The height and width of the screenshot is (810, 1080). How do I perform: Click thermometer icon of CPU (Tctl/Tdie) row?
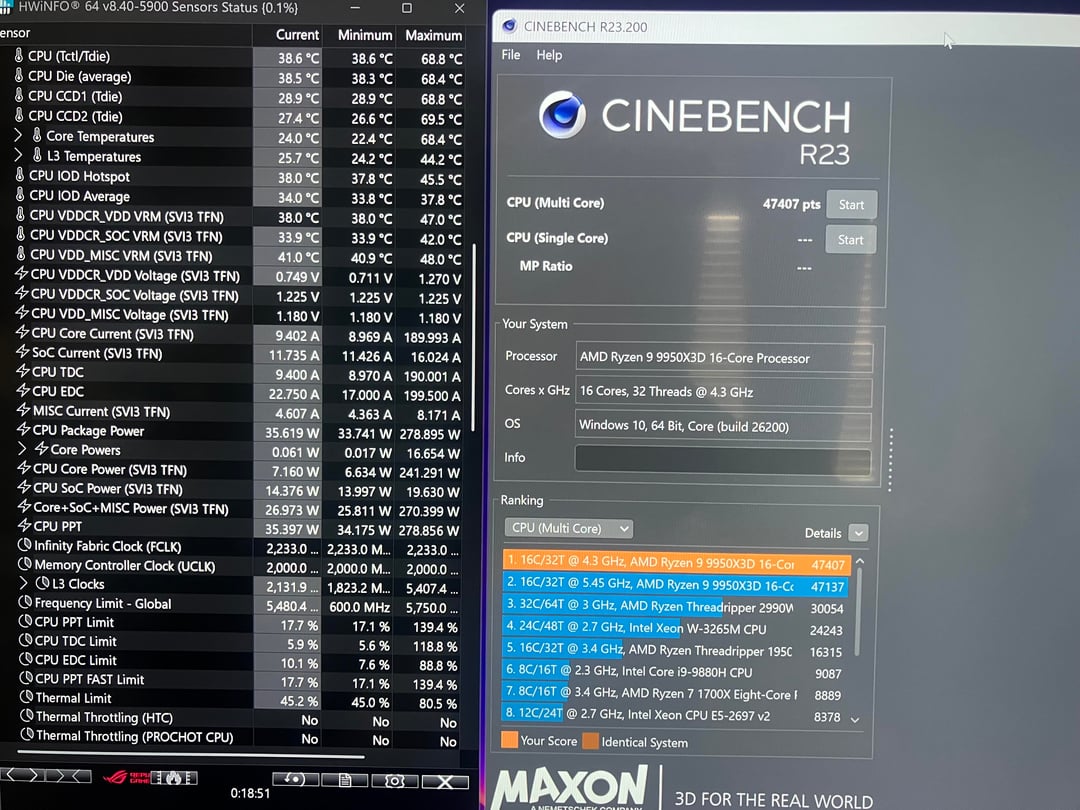(x=19, y=55)
